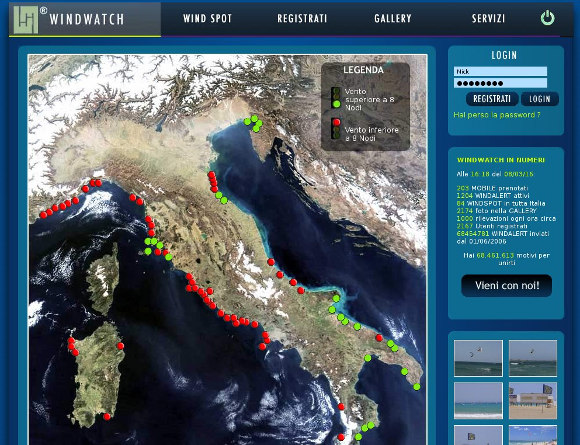The height and width of the screenshot is (445, 580).
Task: Open the Servizi menu item
Action: click(488, 18)
